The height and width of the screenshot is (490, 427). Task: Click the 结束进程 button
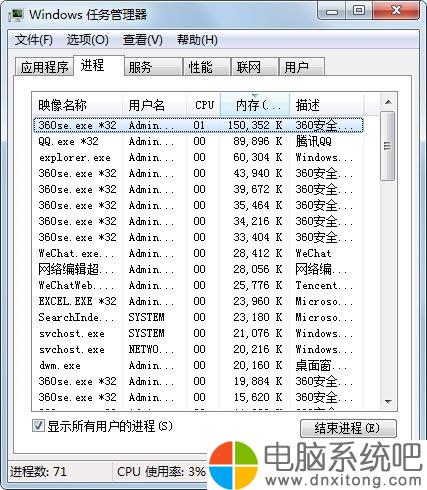point(348,428)
